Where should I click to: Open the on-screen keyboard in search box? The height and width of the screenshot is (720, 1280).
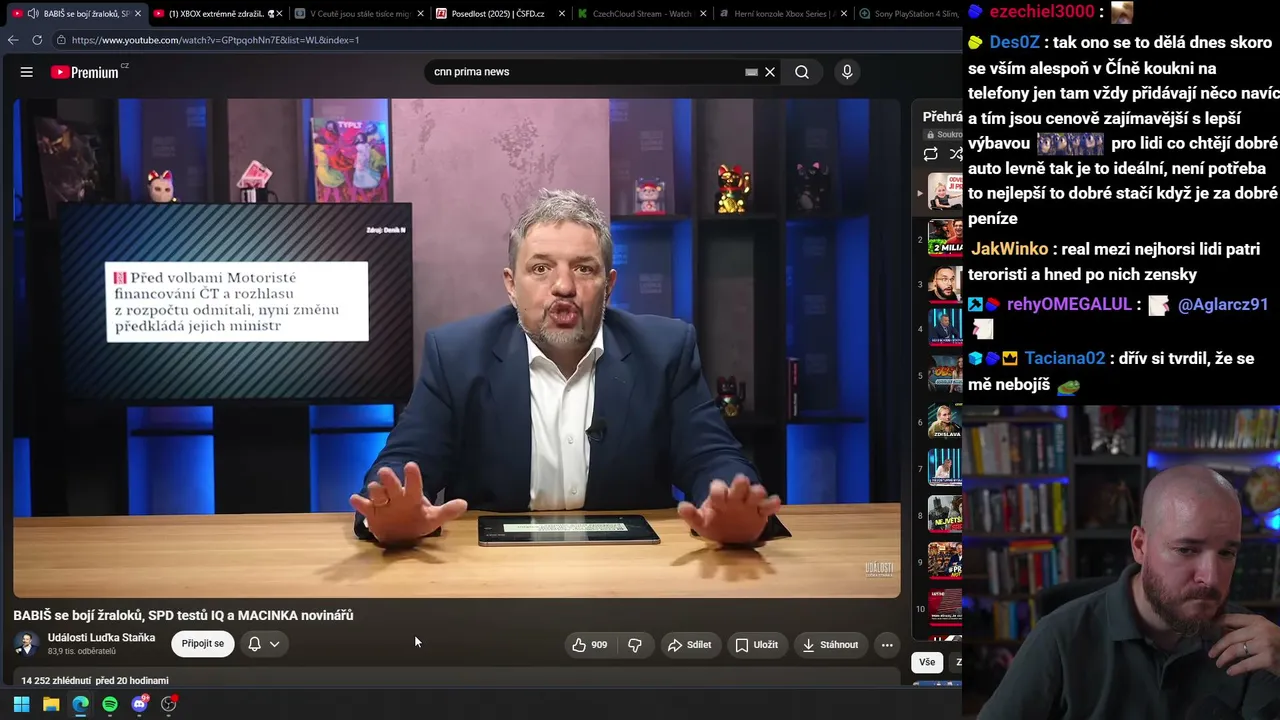pyautogui.click(x=751, y=72)
